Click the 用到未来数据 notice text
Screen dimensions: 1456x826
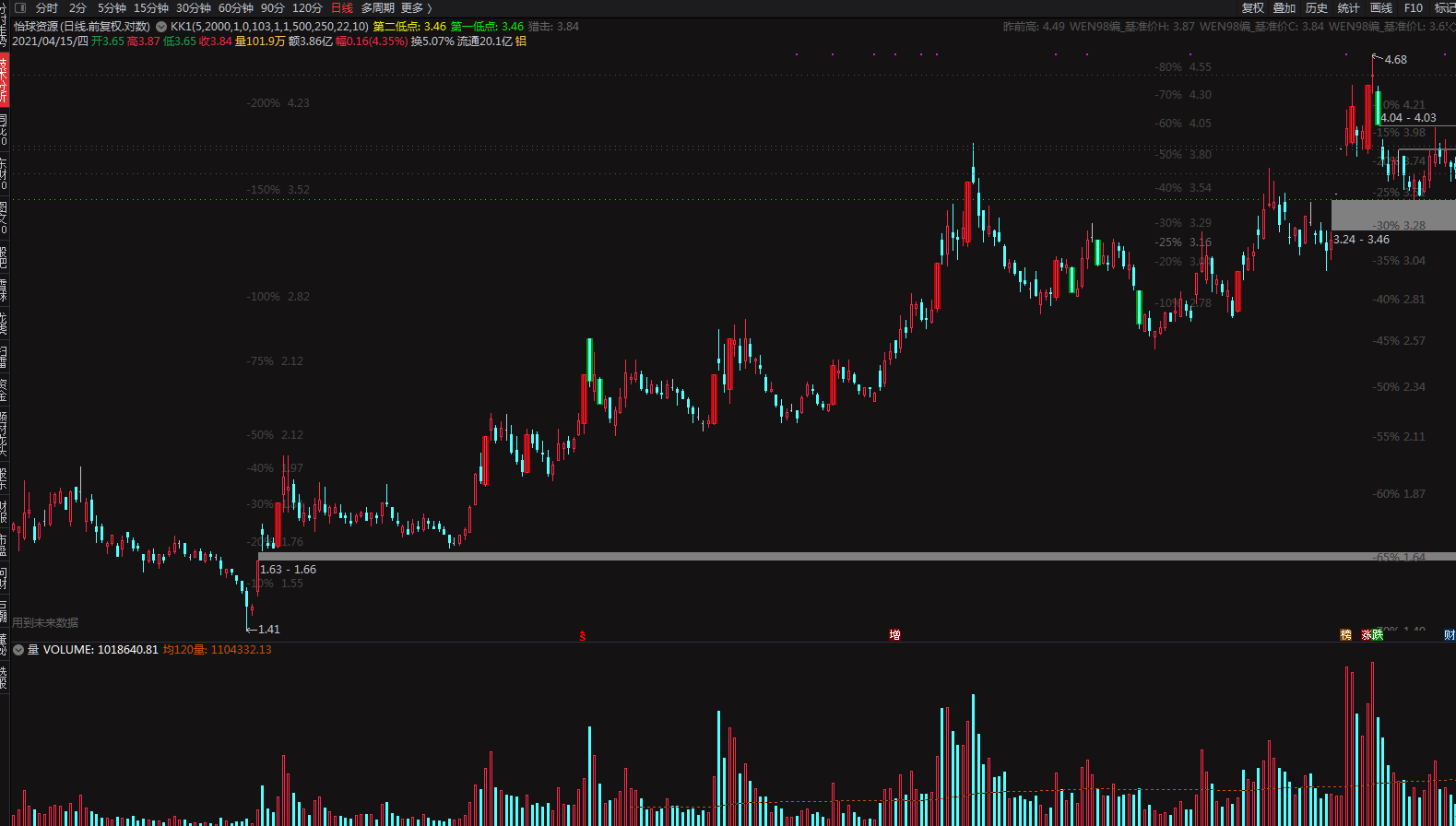(x=45, y=623)
